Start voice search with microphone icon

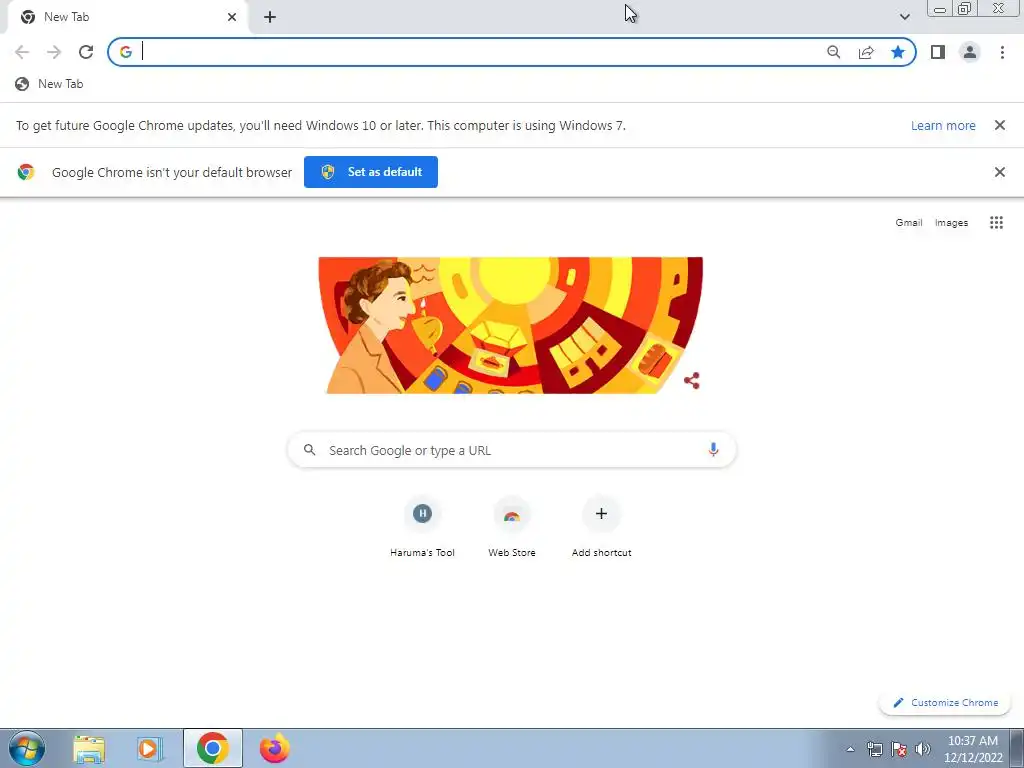[713, 449]
